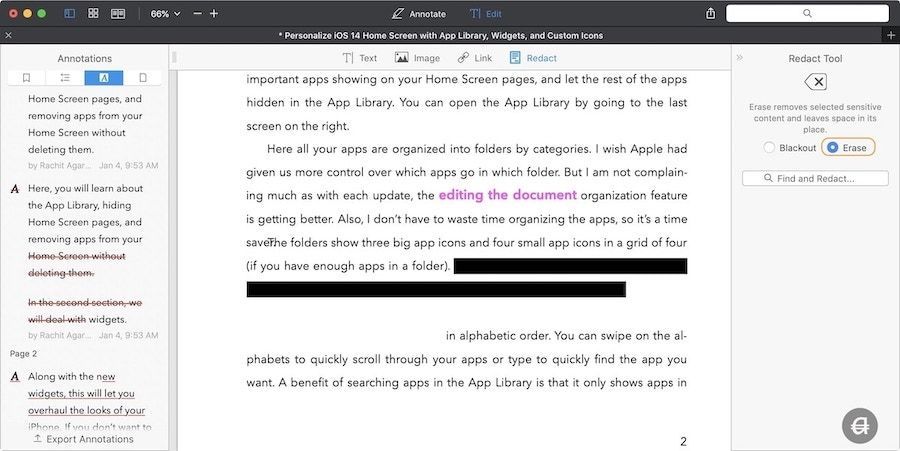
Task: Collapse the Redact Tool panel
Action: pyautogui.click(x=740, y=58)
